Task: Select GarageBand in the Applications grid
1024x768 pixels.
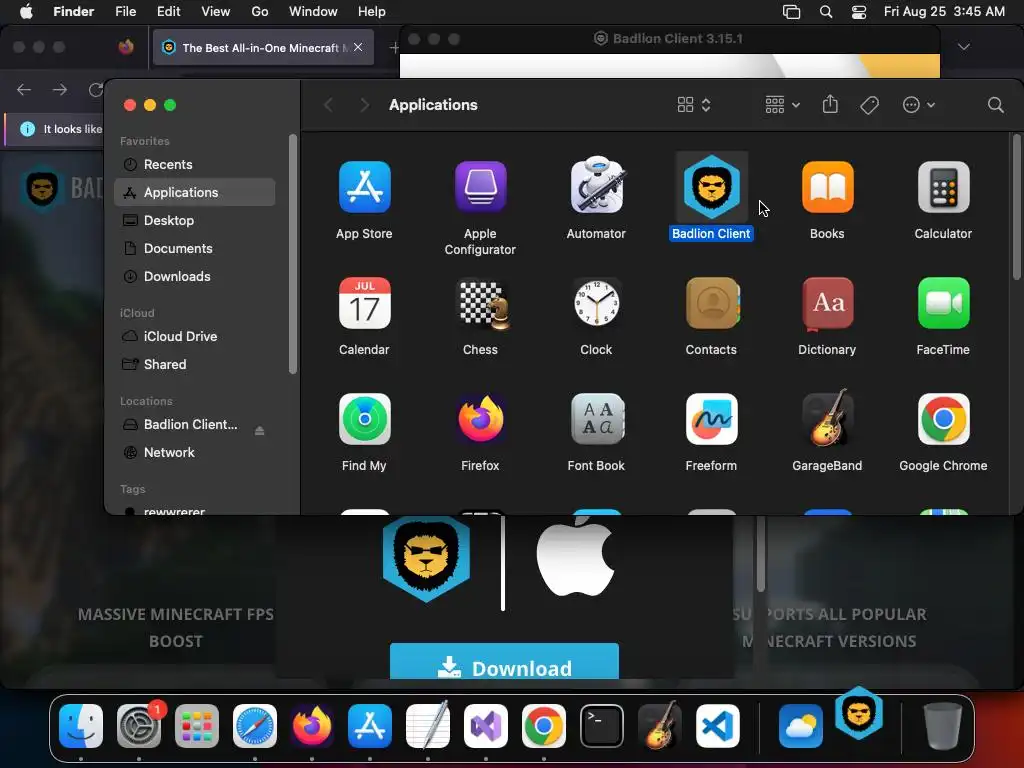Action: coord(827,418)
